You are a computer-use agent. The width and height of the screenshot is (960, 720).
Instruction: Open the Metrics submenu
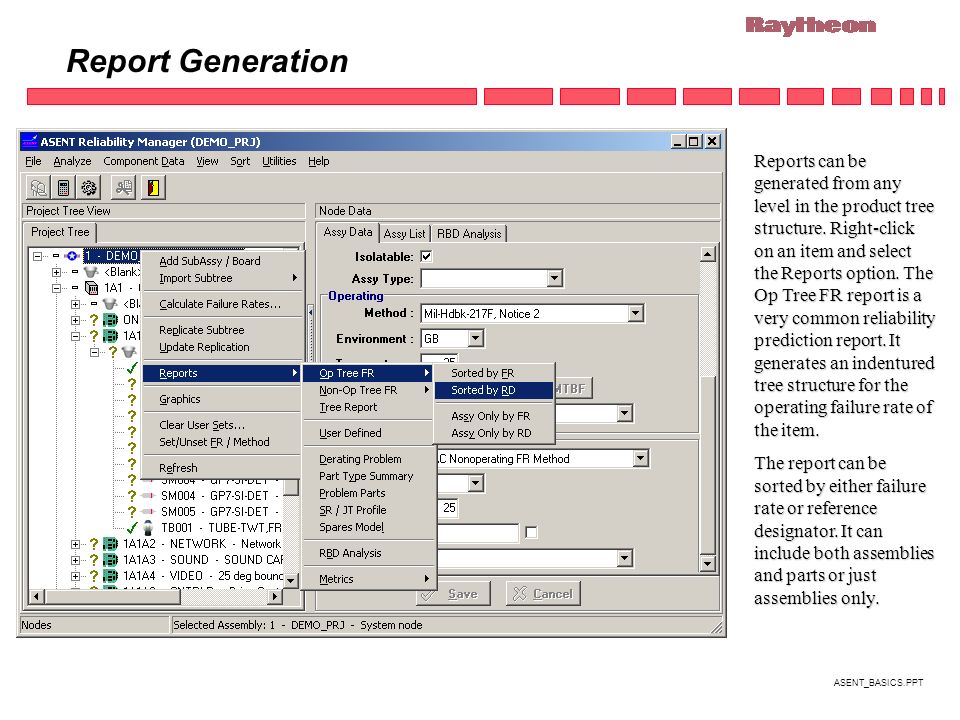pyautogui.click(x=369, y=579)
